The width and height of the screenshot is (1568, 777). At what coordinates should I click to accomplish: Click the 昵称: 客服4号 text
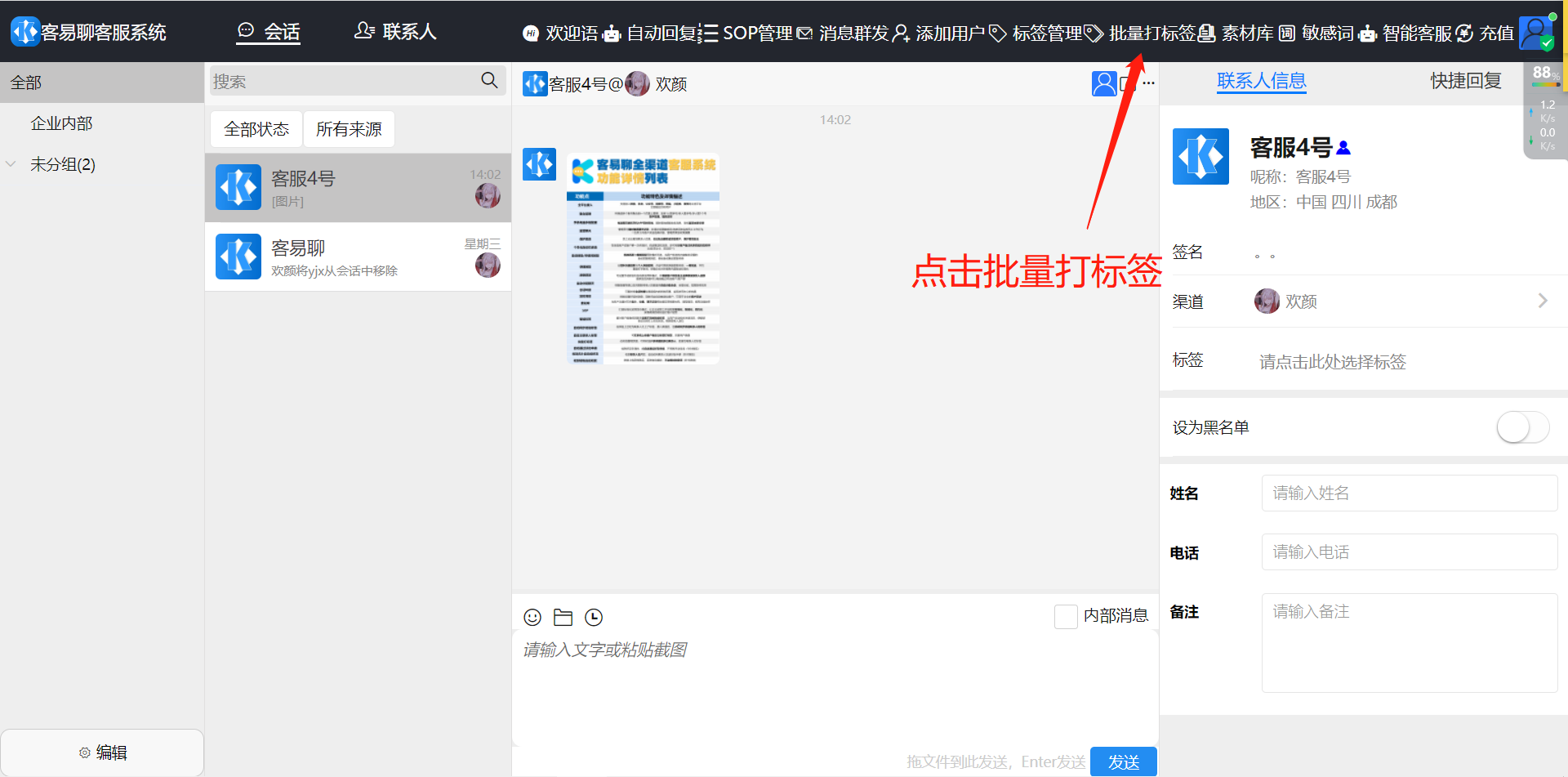[x=1300, y=176]
